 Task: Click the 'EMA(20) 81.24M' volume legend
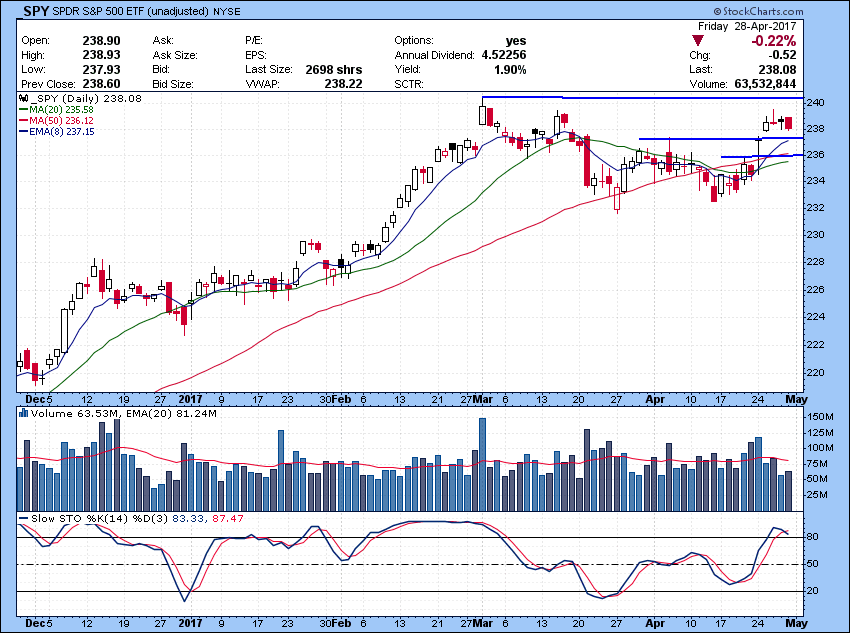(x=171, y=414)
